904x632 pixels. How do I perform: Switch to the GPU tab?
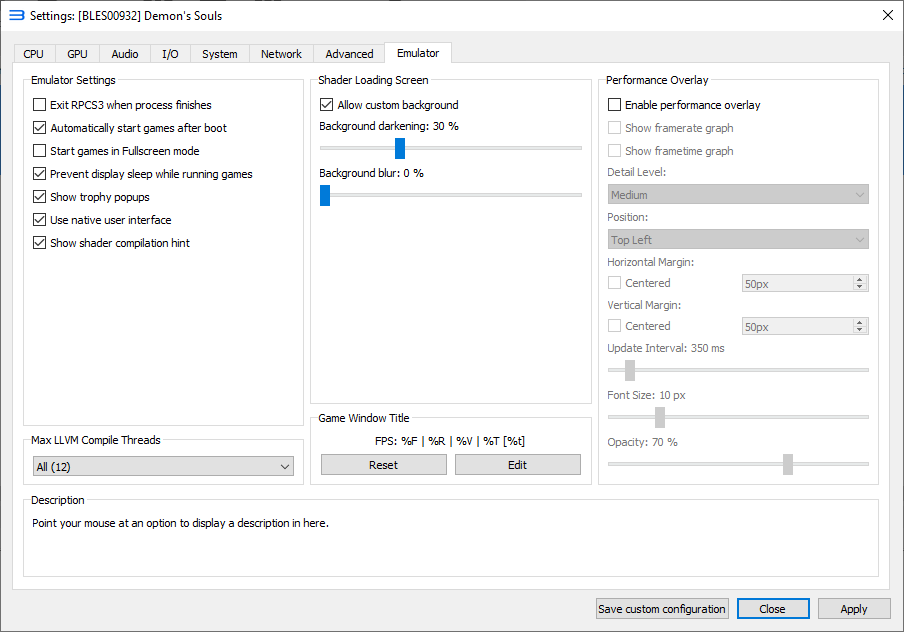(77, 54)
